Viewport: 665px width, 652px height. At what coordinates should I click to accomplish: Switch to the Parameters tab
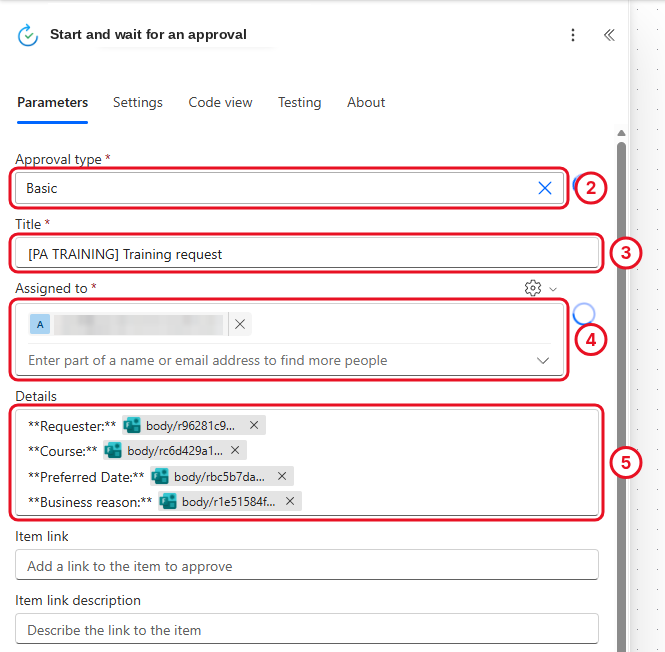(x=53, y=103)
